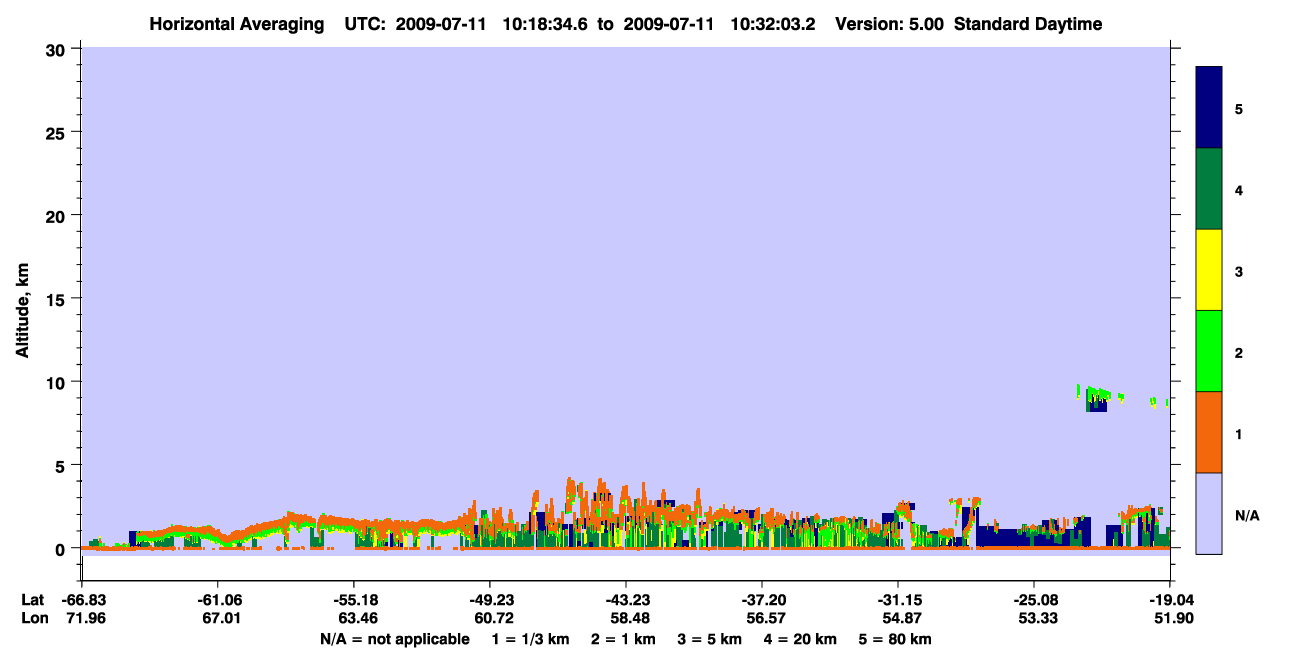
Task: Click latitude value -55.18
Action: (354, 600)
